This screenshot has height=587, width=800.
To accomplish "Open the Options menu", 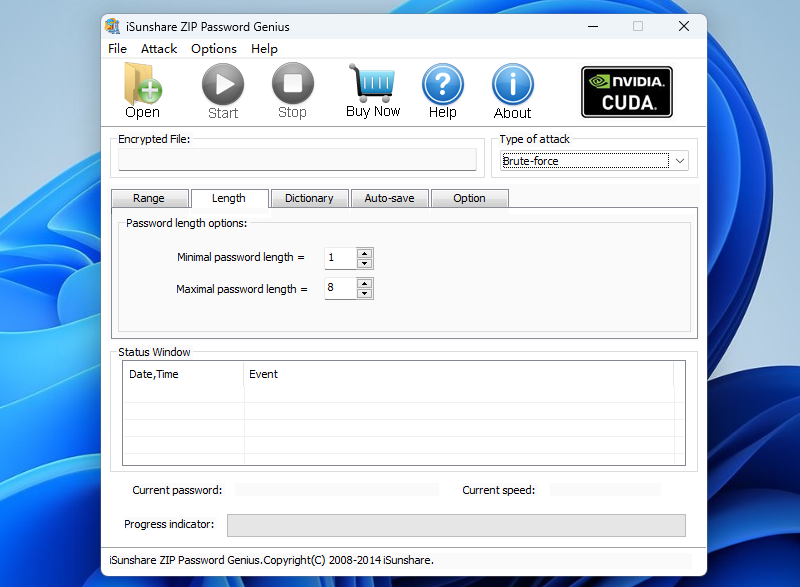I will click(x=214, y=49).
